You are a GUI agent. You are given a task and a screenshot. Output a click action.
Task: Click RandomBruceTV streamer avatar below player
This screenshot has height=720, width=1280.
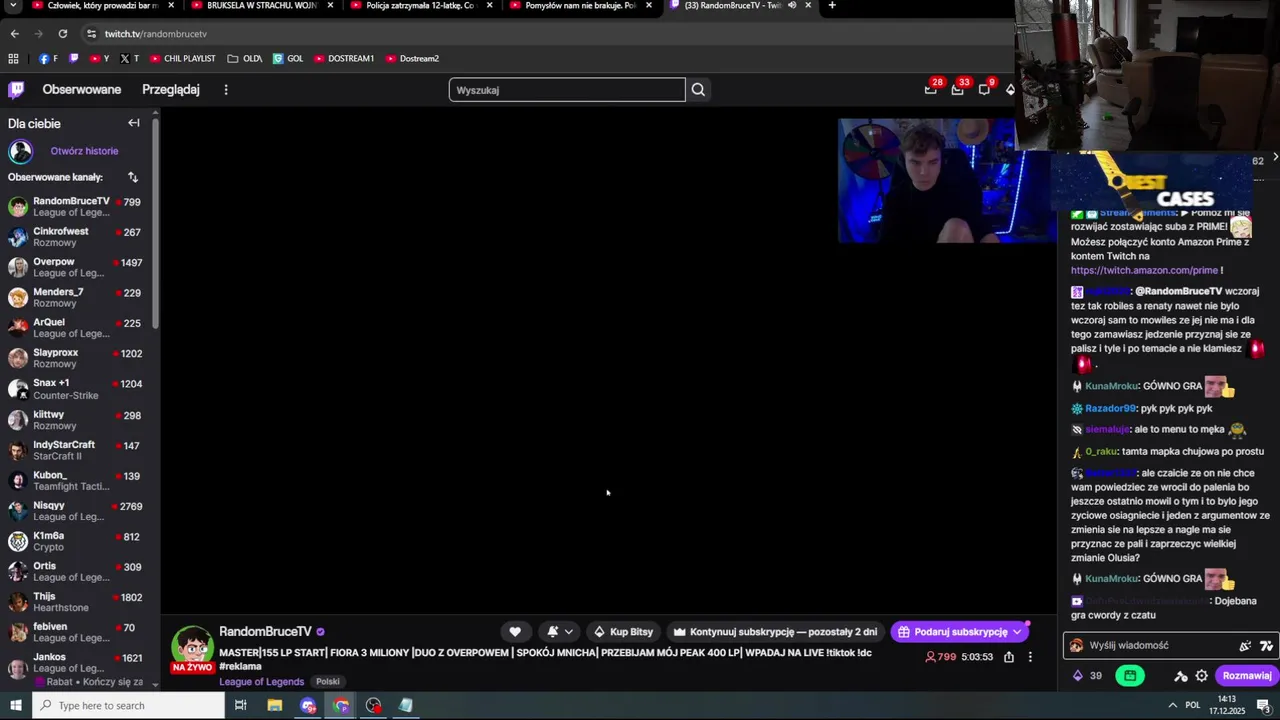pyautogui.click(x=192, y=647)
